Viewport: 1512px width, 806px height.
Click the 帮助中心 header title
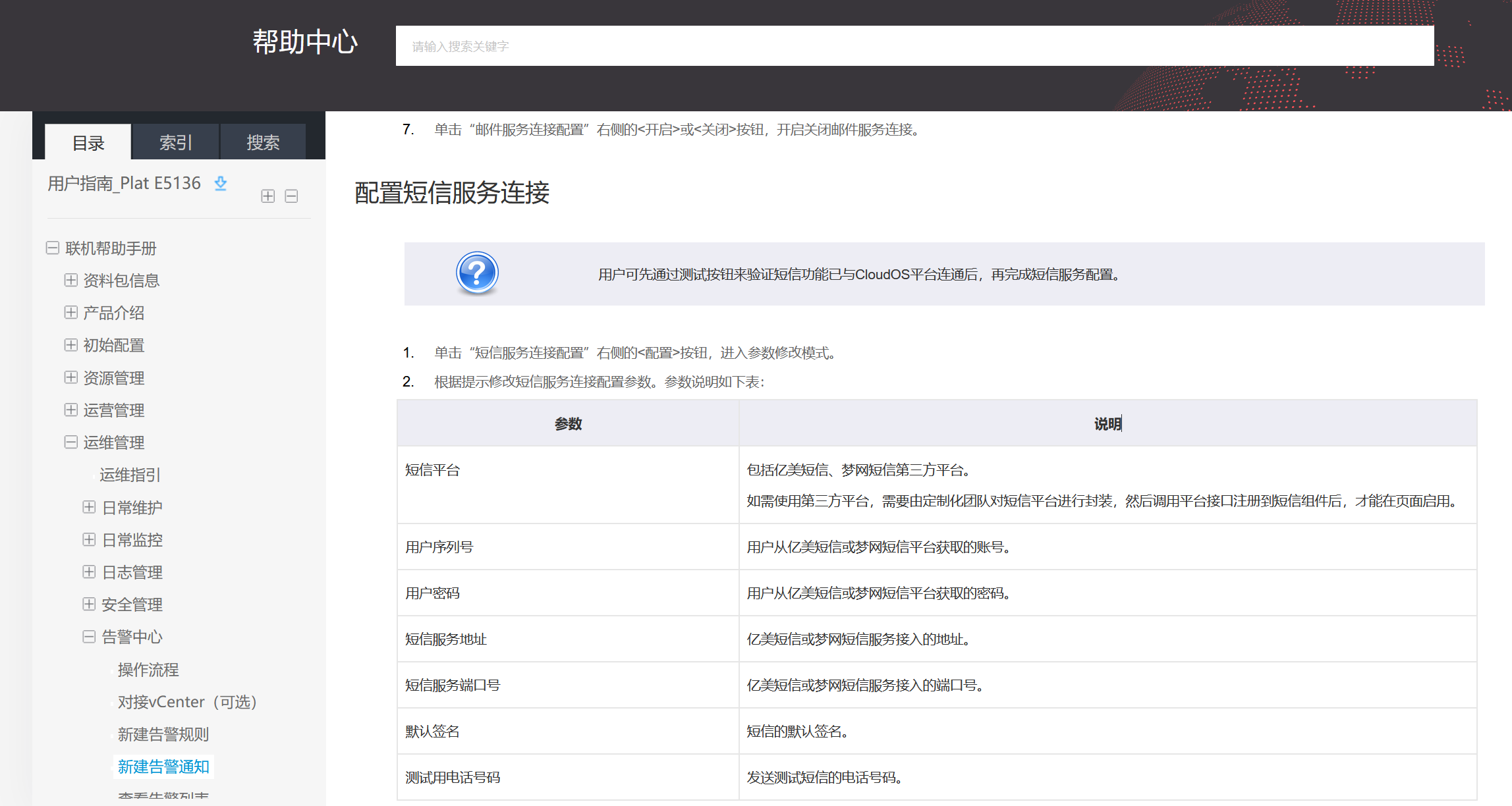click(x=305, y=42)
